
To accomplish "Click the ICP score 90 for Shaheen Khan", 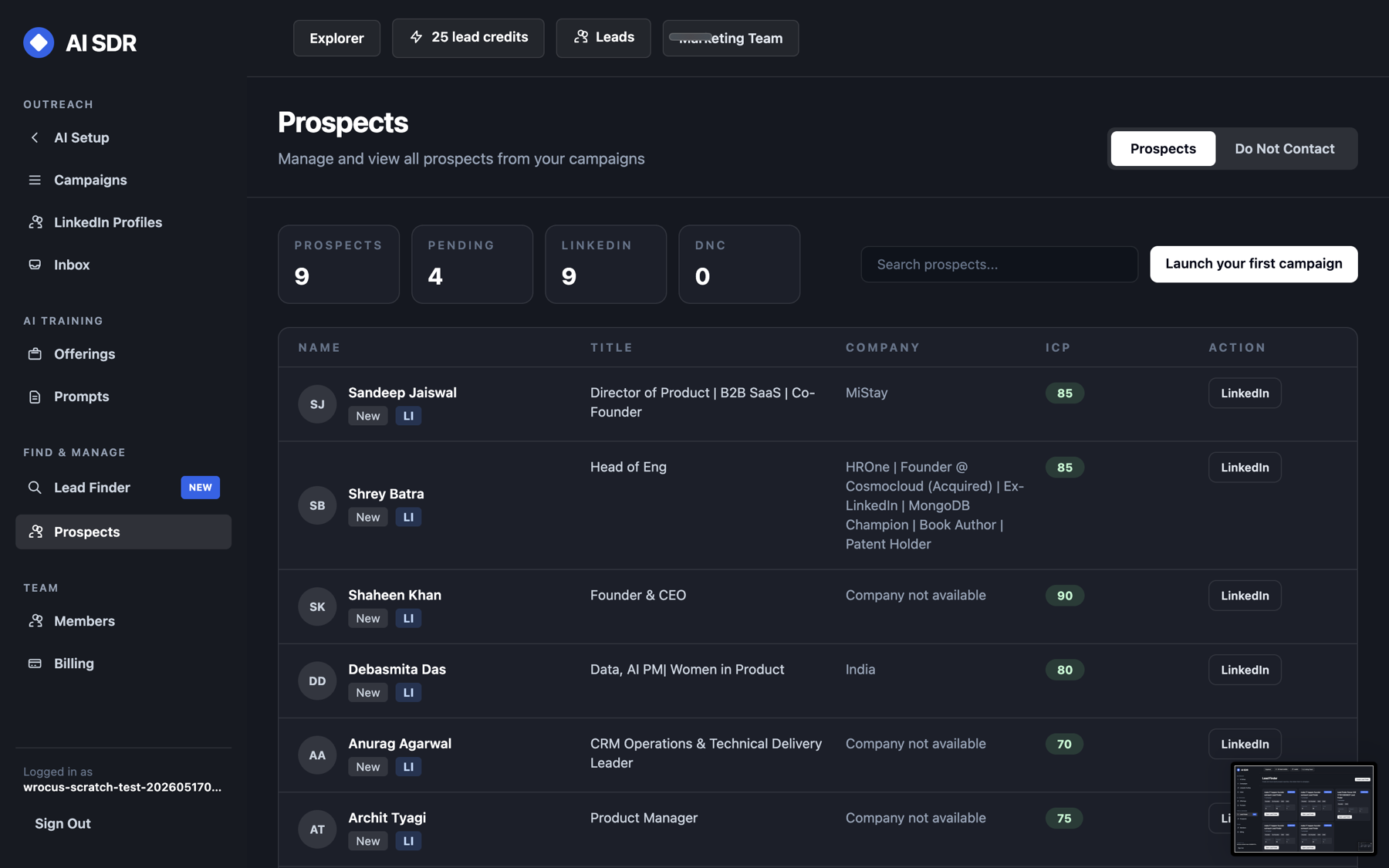I will (x=1065, y=596).
